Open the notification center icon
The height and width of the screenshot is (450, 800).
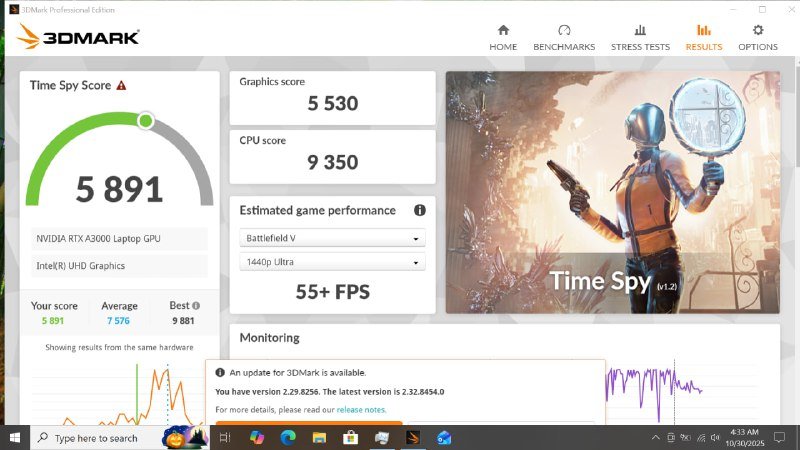click(x=779, y=437)
